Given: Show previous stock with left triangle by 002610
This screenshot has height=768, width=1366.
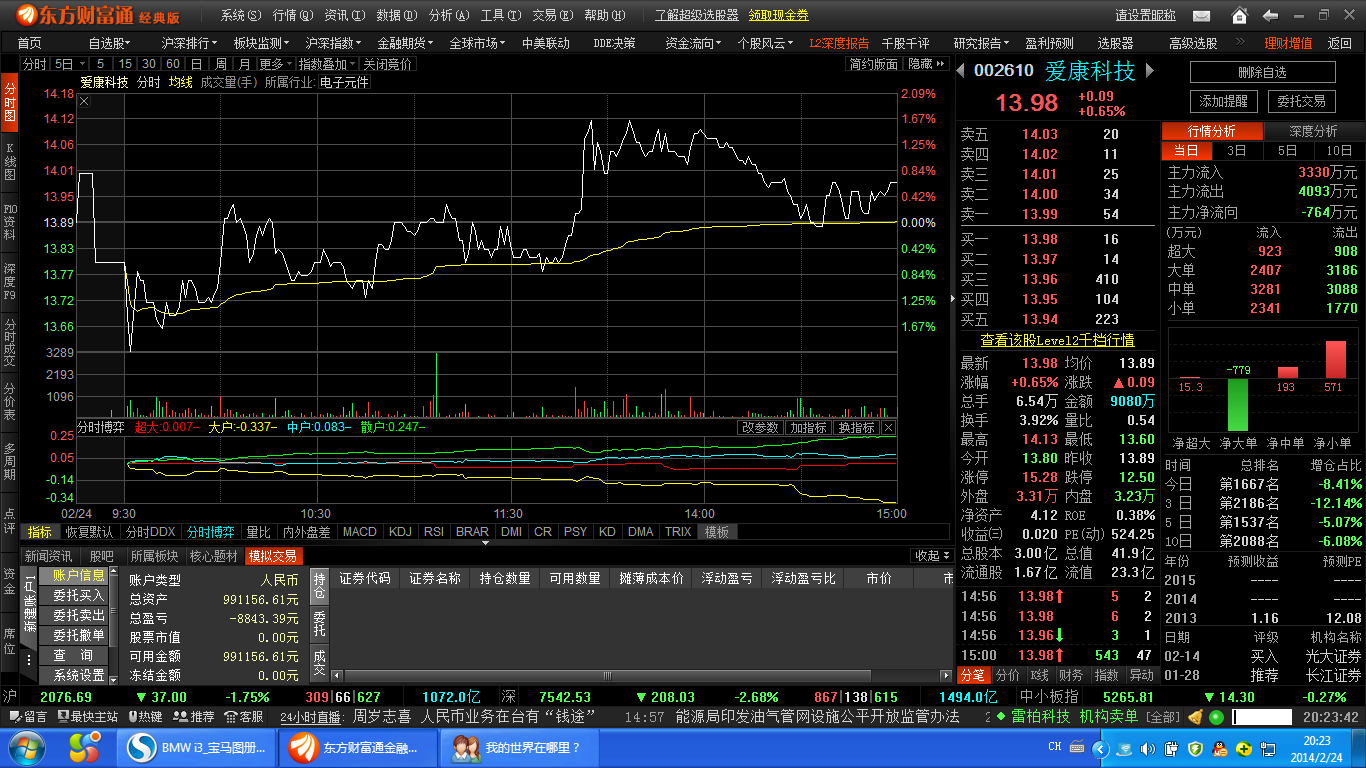Looking at the screenshot, I should coord(962,70).
